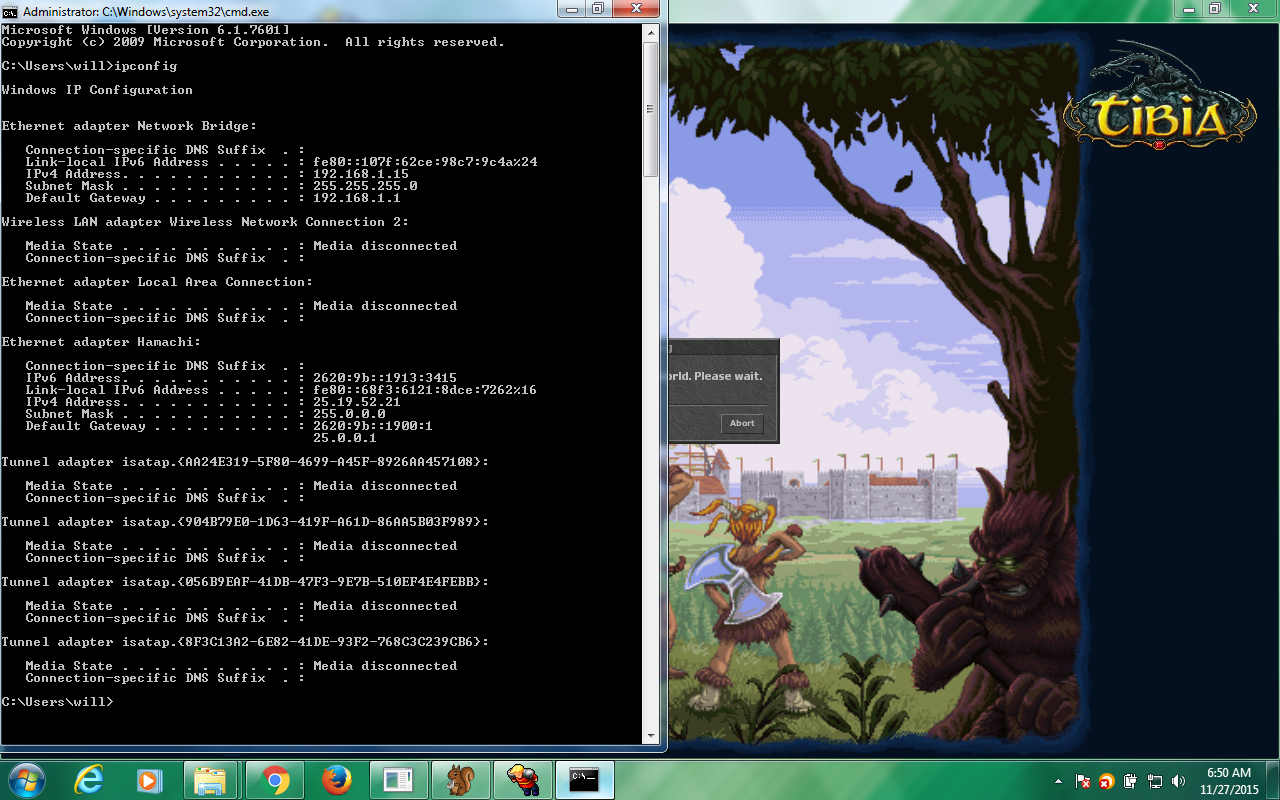Select the cmd.exe taskbar button

(584, 780)
